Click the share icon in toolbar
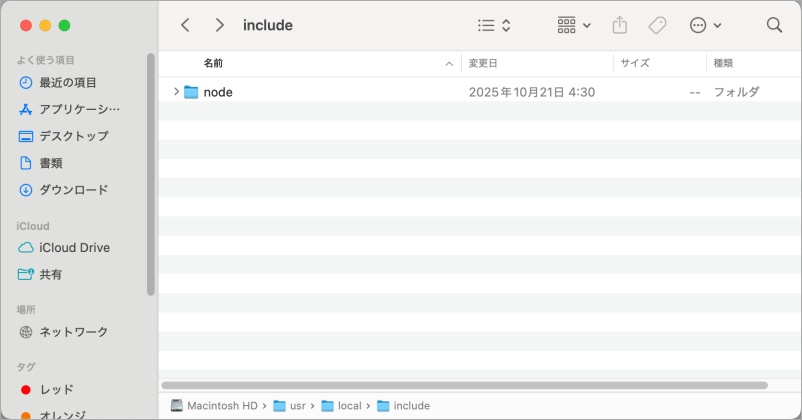This screenshot has width=802, height=420. (x=619, y=25)
